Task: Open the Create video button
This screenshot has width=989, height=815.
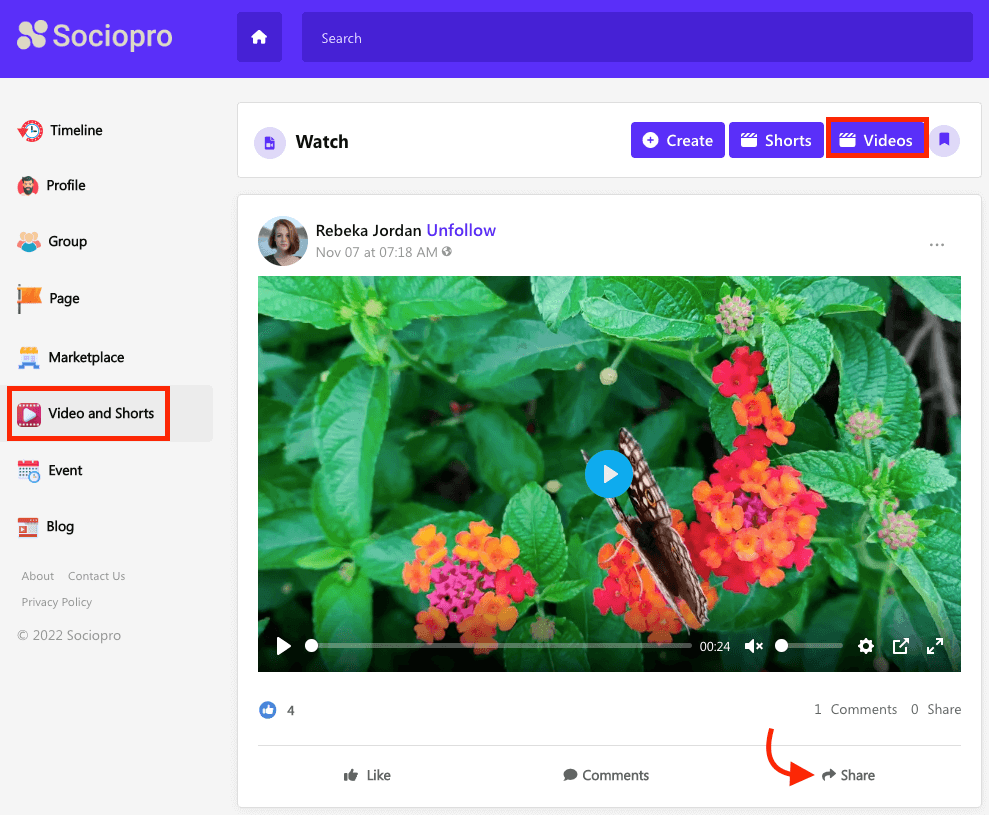Action: click(x=677, y=140)
